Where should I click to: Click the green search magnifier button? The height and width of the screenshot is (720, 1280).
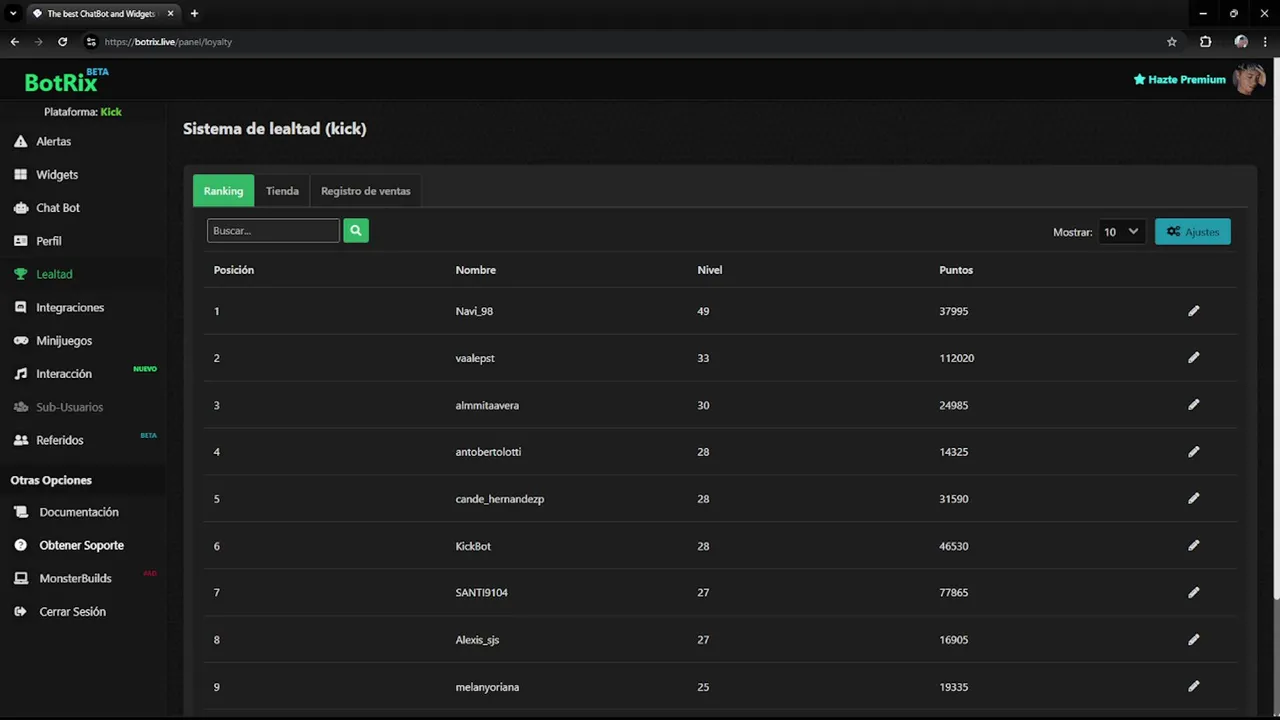coord(356,231)
